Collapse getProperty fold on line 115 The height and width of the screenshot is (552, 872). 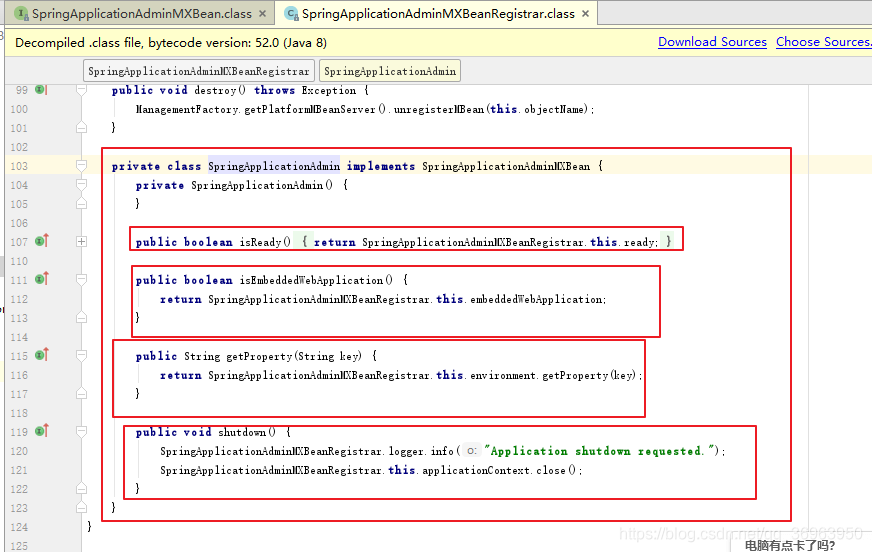coord(81,355)
